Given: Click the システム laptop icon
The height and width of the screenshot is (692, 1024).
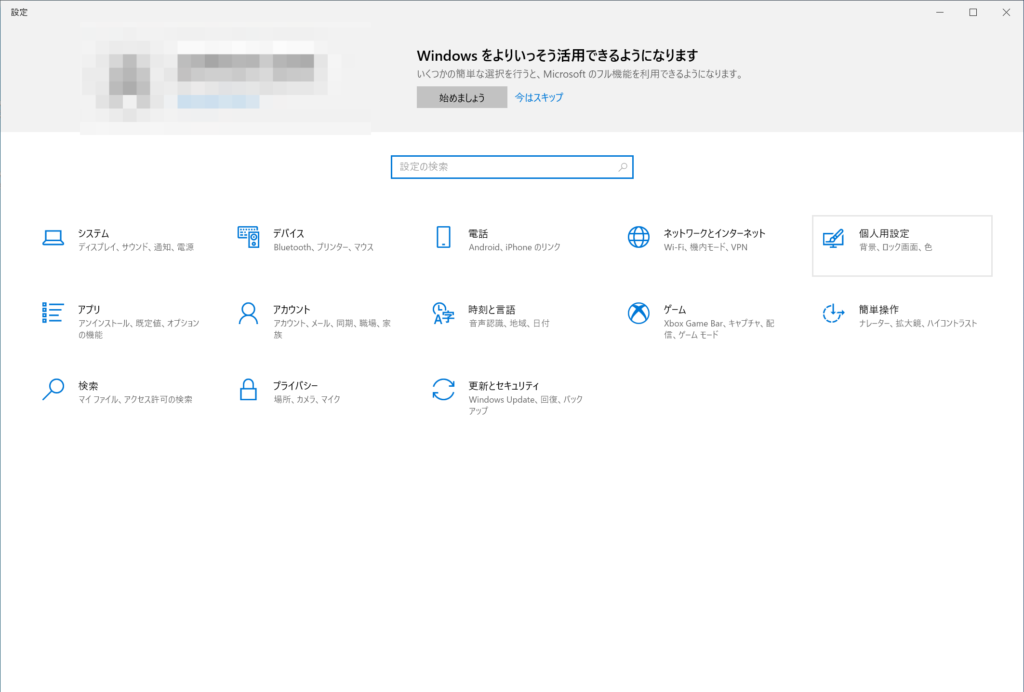Looking at the screenshot, I should [53, 238].
